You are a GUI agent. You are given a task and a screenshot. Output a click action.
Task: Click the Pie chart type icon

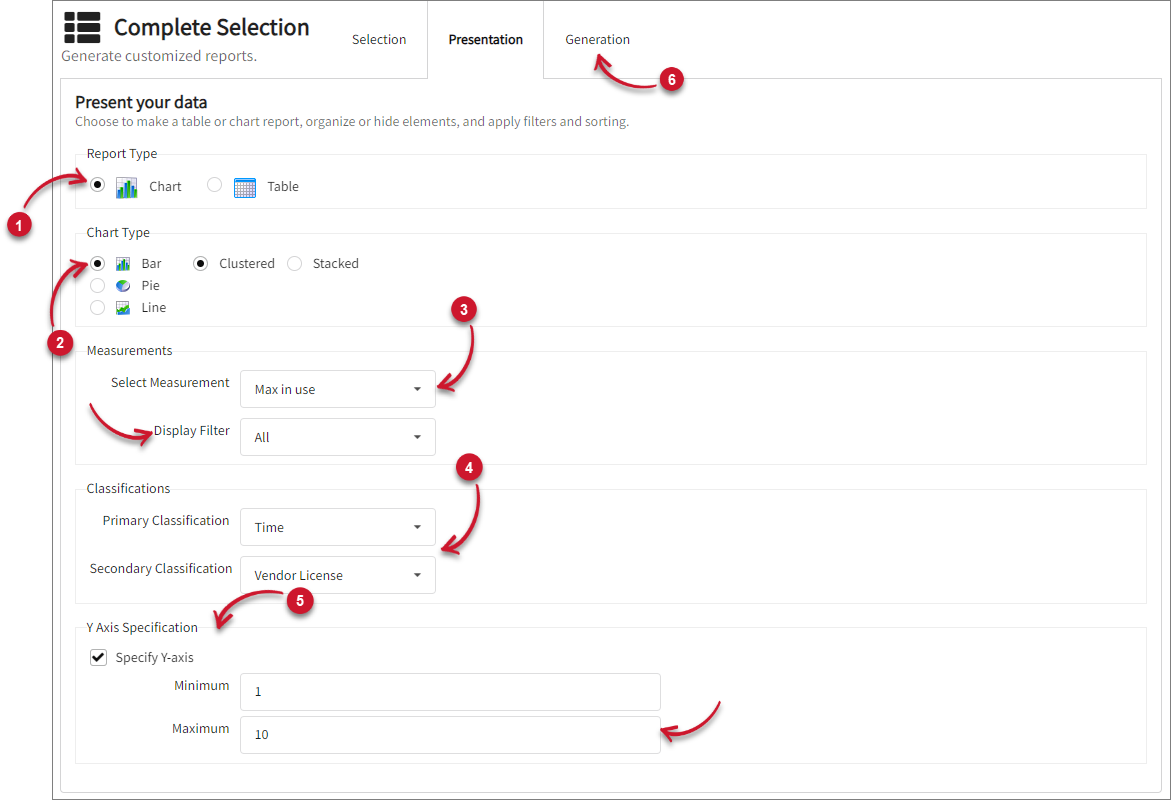pyautogui.click(x=123, y=286)
